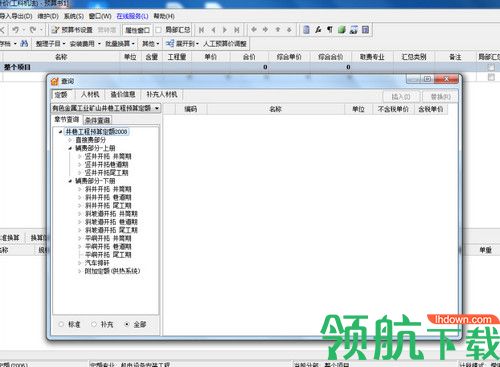Select 平硐开拓 巷道期 tree item
The height and width of the screenshot is (367, 500).
coord(108,247)
